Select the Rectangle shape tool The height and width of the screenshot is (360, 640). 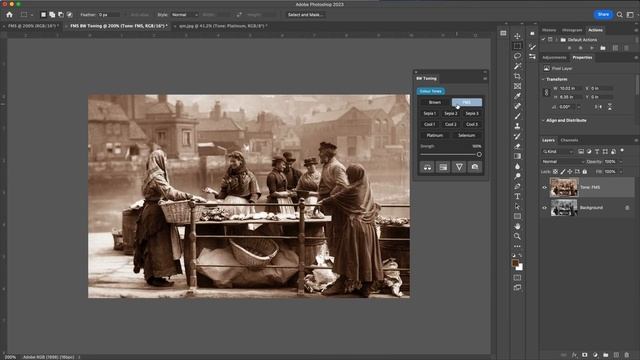517,216
